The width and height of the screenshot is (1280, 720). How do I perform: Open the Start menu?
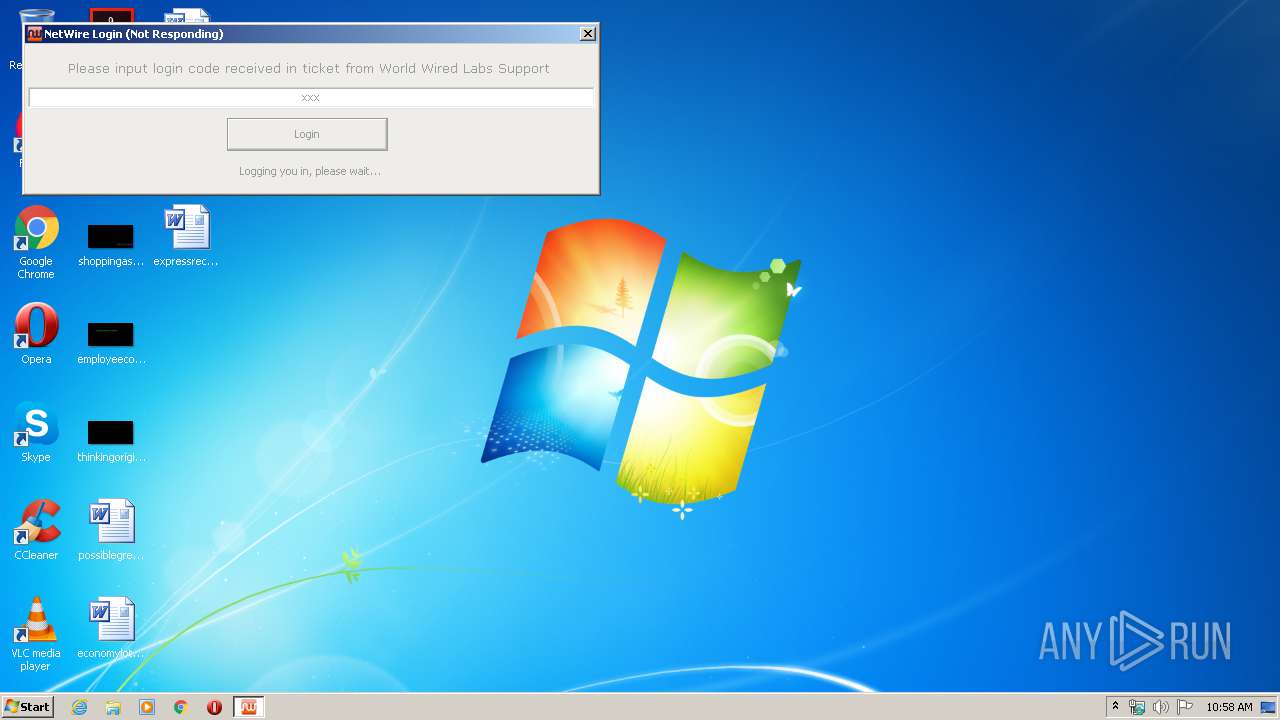tap(27, 706)
